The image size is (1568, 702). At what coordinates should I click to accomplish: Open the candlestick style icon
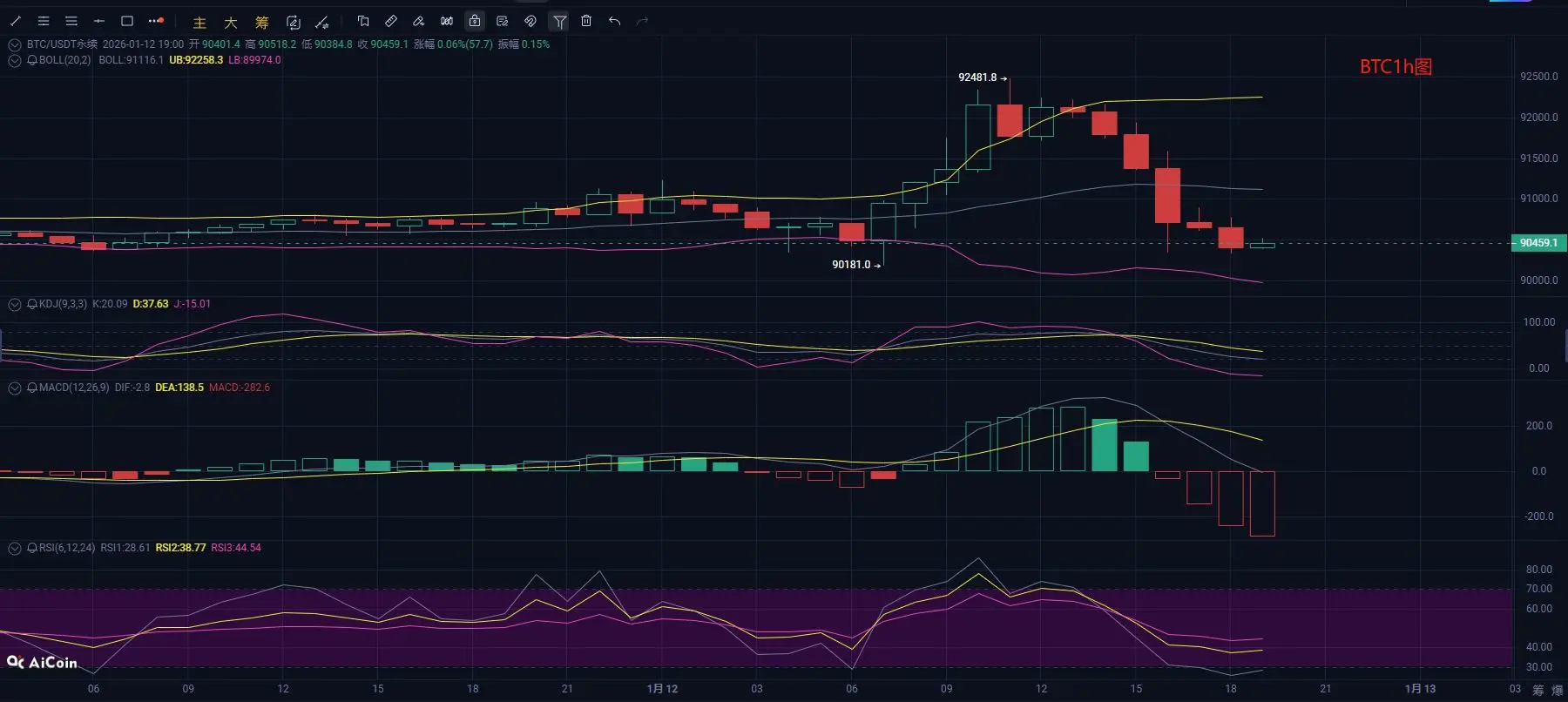click(x=447, y=21)
